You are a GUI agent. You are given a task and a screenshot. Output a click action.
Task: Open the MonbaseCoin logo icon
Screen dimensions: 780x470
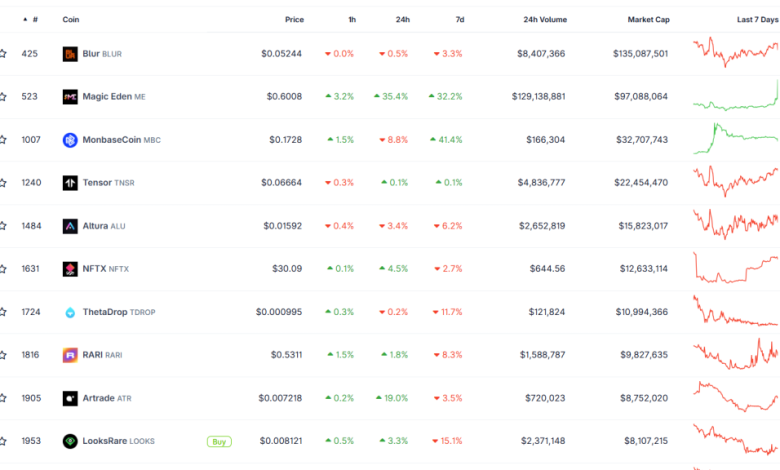70,140
